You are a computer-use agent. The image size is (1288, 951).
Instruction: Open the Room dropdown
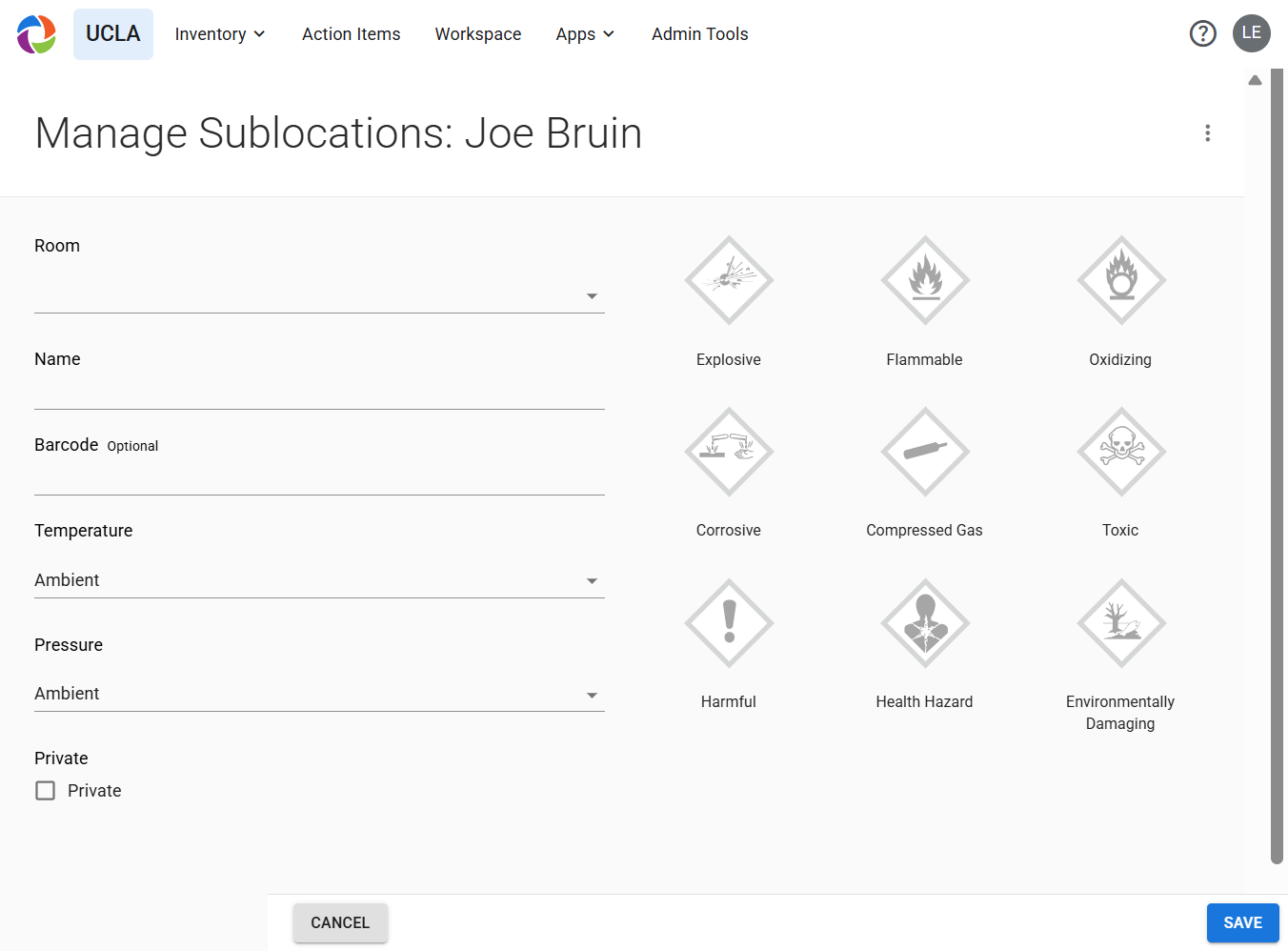pos(319,296)
